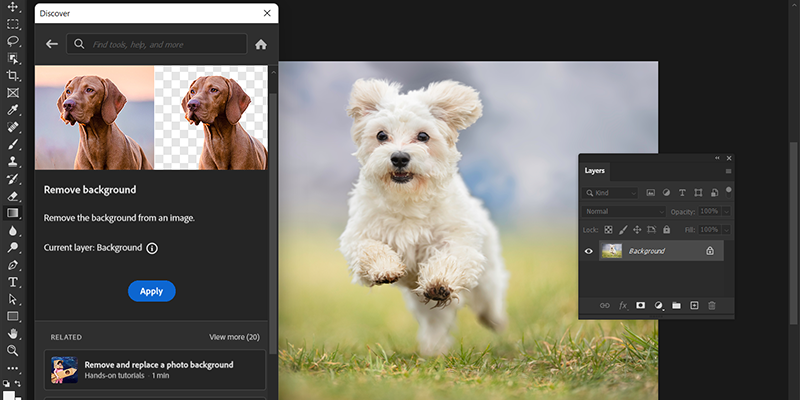Select the Zoom tool
Image resolution: width=800 pixels, height=400 pixels.
pos(13,351)
